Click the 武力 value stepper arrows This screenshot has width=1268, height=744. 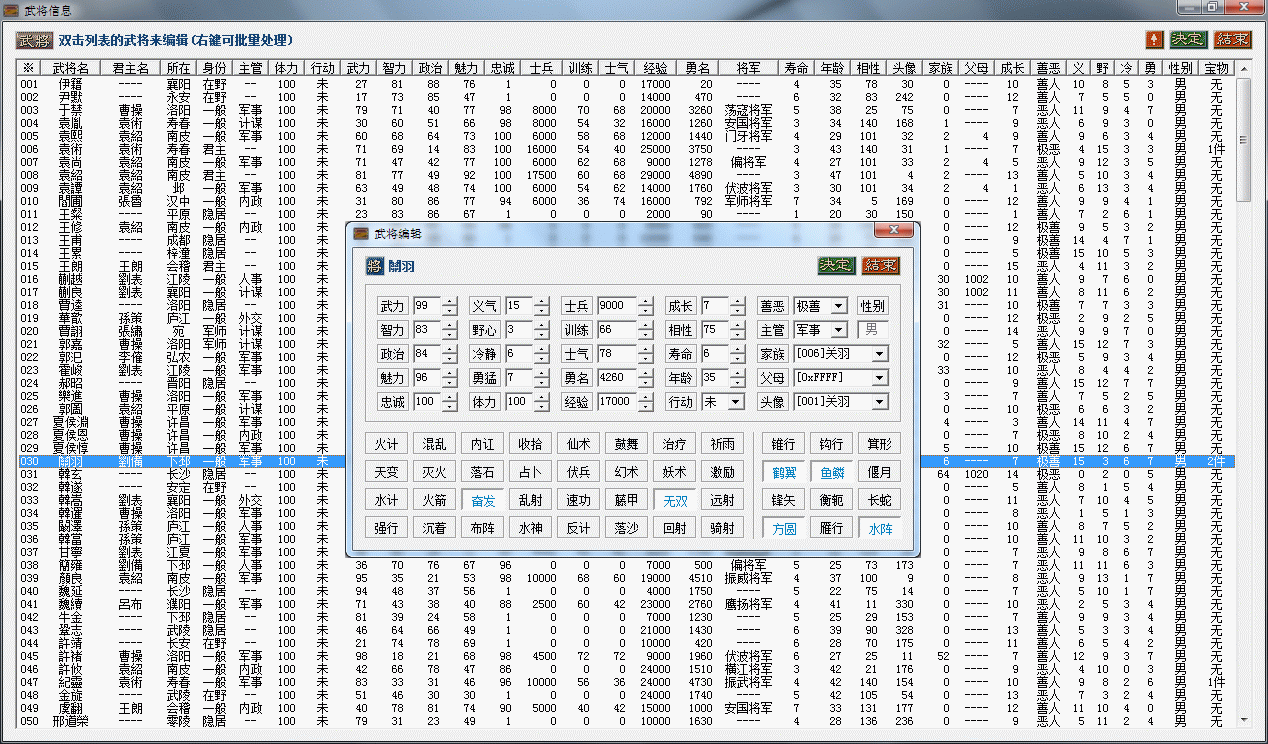(x=450, y=305)
